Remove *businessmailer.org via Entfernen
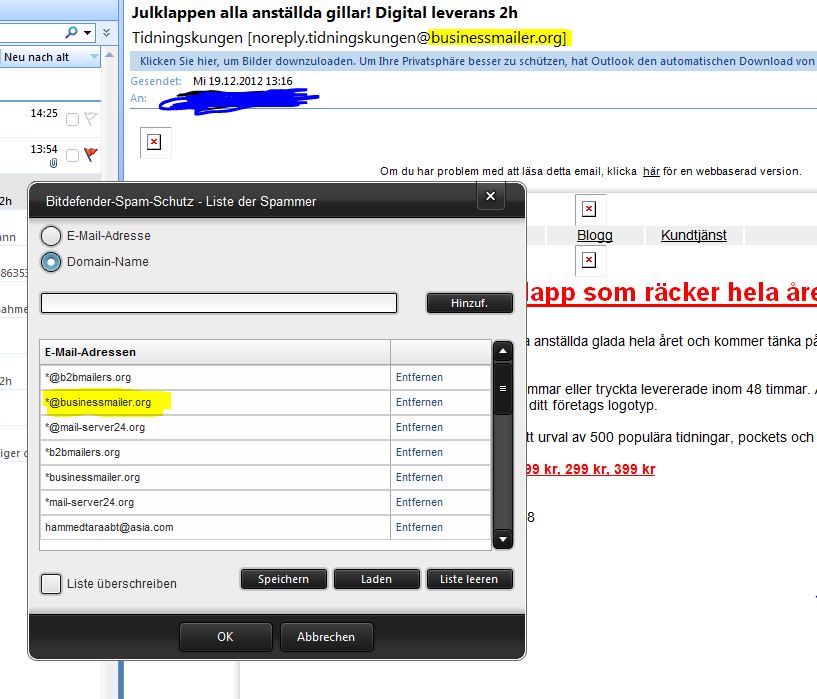 (419, 477)
